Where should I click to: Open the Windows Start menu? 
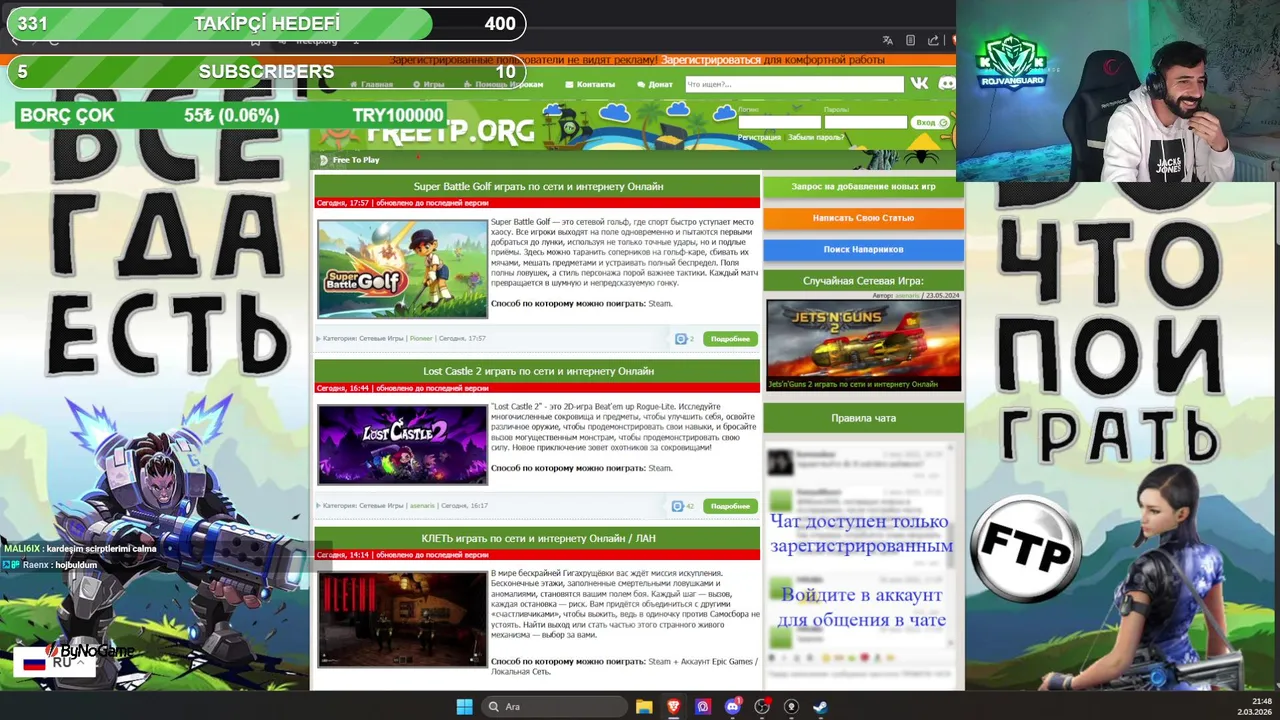point(464,707)
